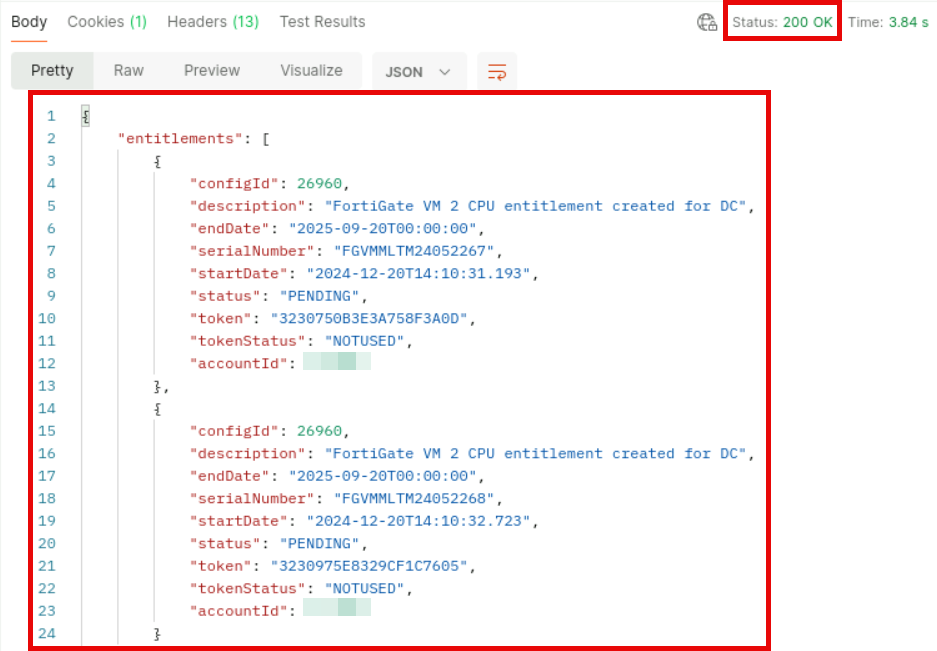Open the Test Results tab
The width and height of the screenshot is (937, 651).
(322, 22)
